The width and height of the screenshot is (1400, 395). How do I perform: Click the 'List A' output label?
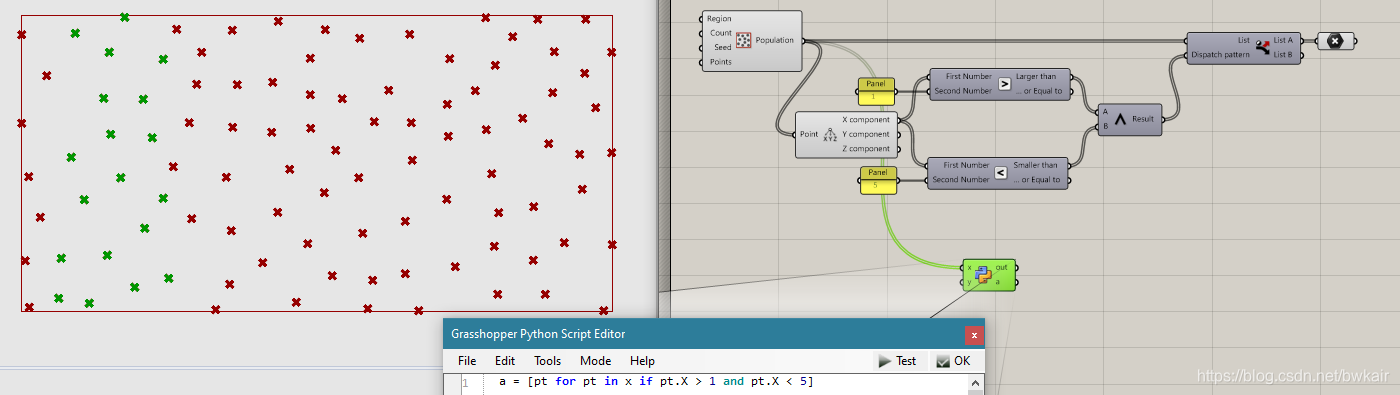point(1284,41)
